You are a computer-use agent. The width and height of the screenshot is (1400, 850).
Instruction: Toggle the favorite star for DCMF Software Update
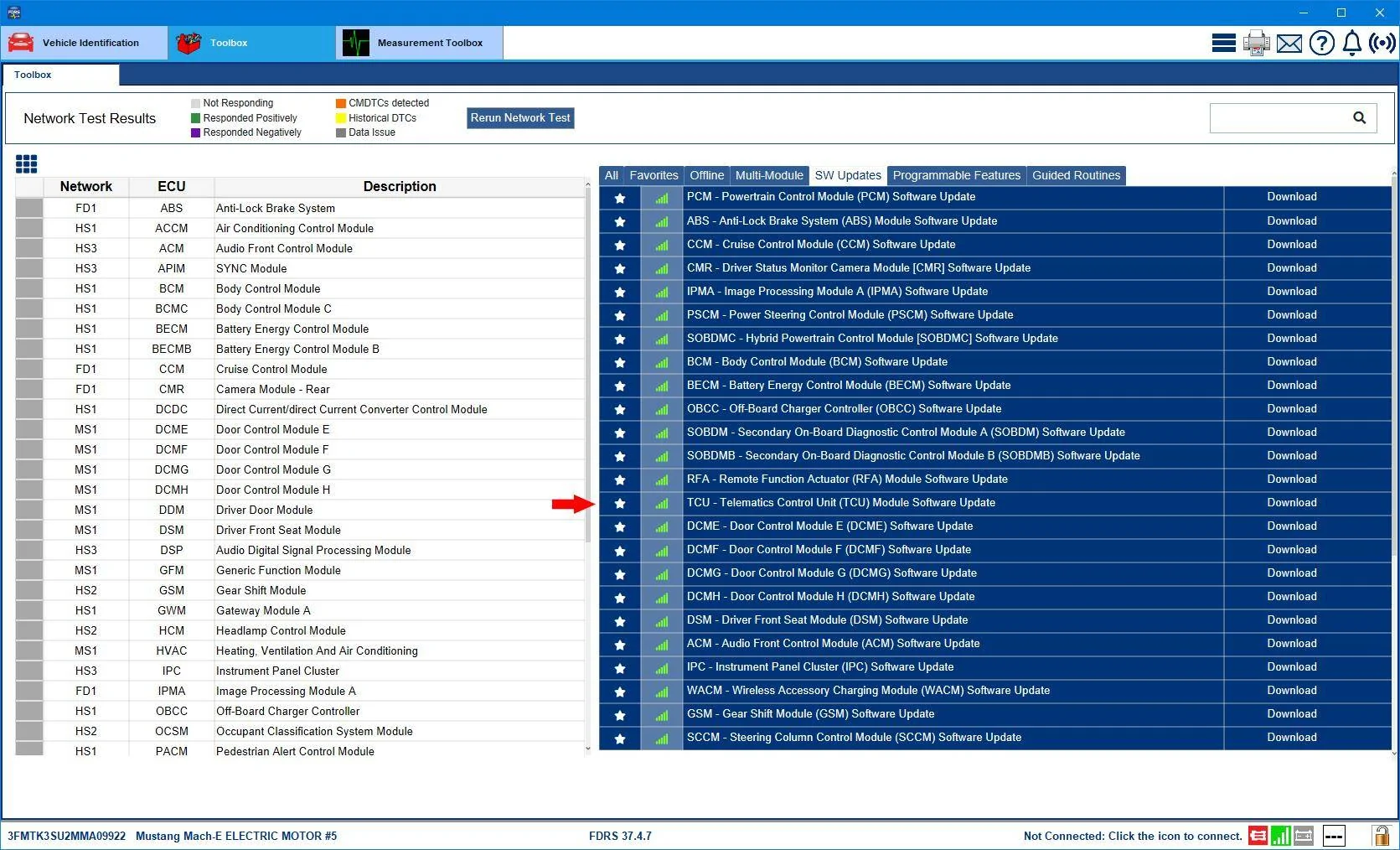click(x=620, y=551)
